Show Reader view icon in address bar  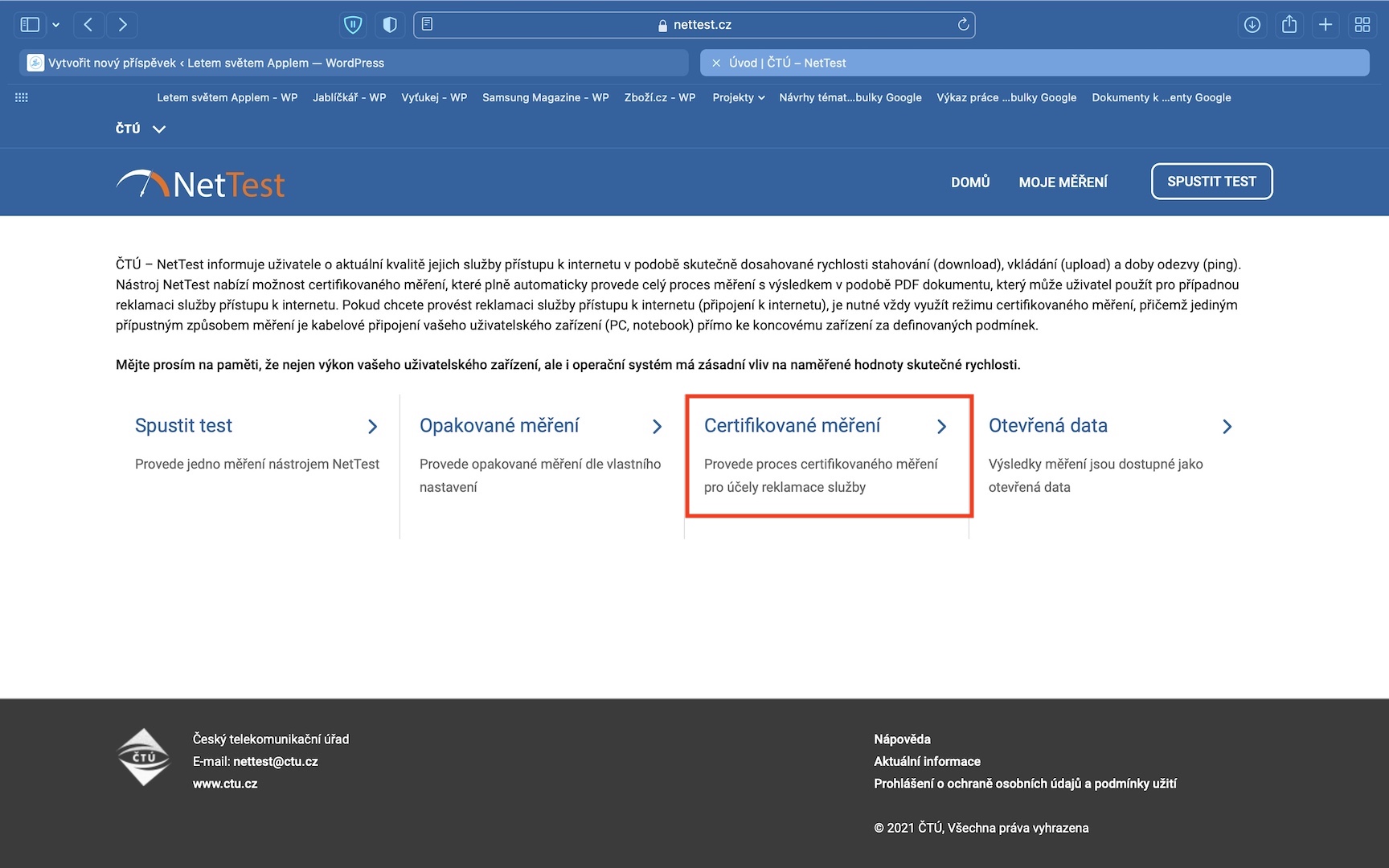point(428,24)
